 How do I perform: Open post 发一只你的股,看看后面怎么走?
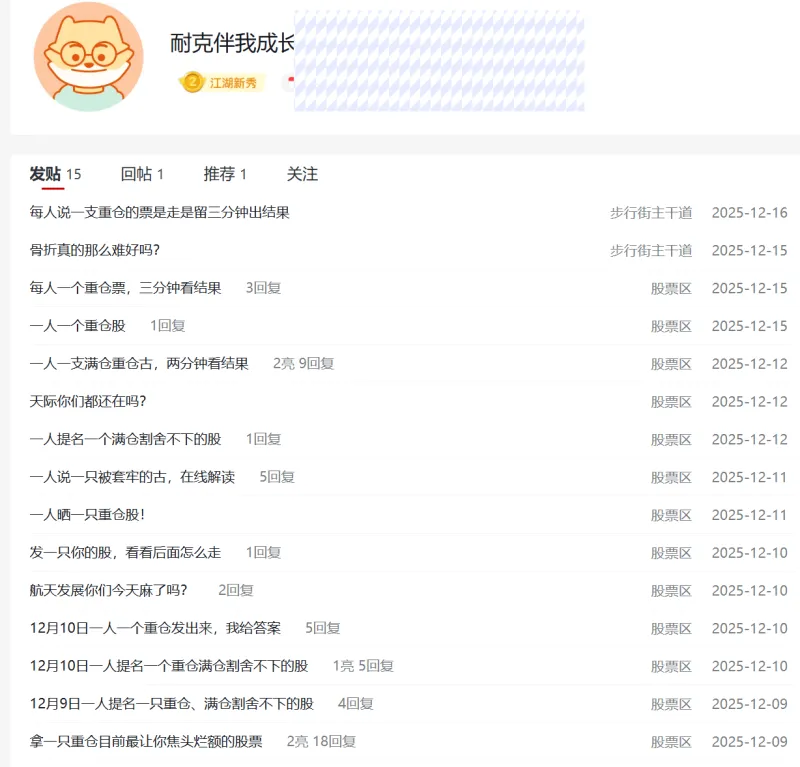pyautogui.click(x=126, y=552)
